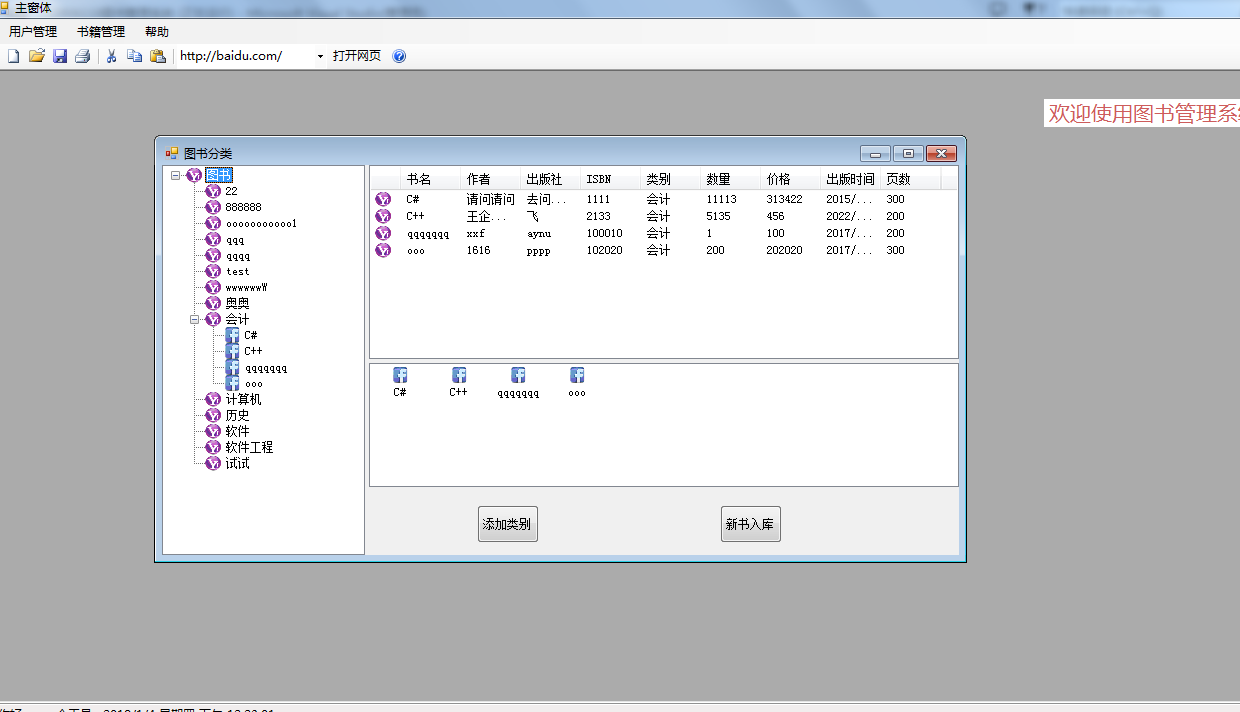Click the book icon of C# tree node

[232, 335]
